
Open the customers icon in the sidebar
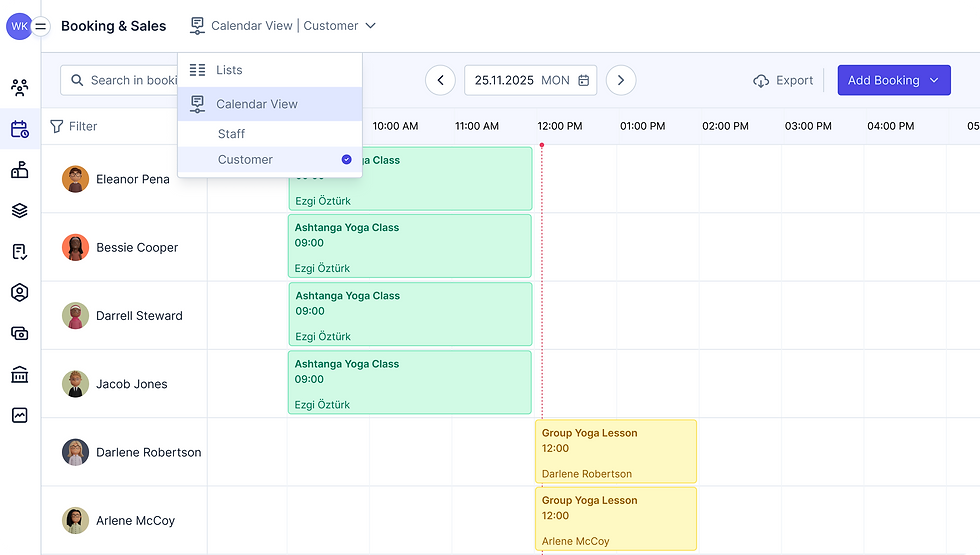click(20, 88)
